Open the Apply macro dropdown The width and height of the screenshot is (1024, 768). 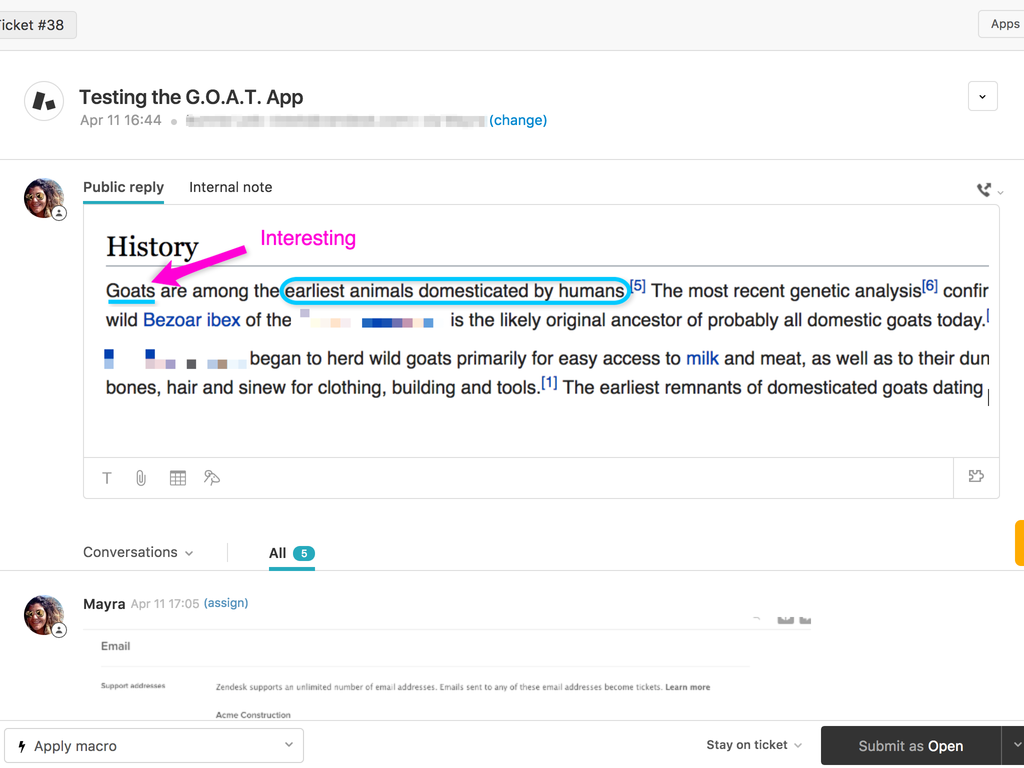[x=154, y=746]
